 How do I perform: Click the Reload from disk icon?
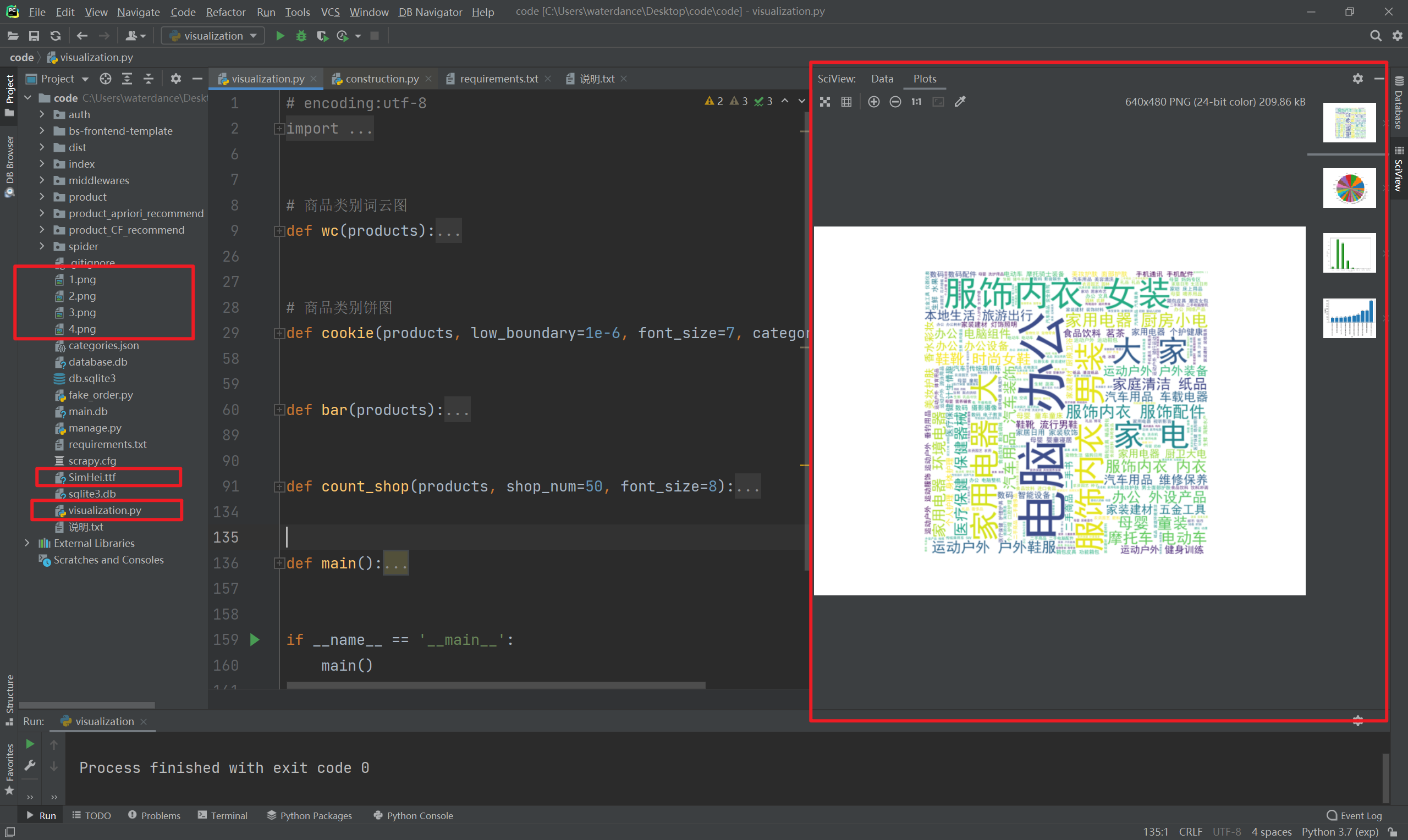click(x=55, y=36)
